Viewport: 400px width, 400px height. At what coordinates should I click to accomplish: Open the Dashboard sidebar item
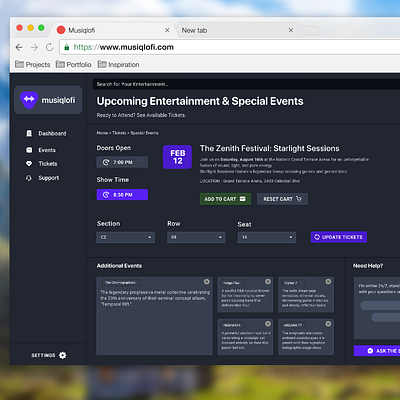(46, 133)
